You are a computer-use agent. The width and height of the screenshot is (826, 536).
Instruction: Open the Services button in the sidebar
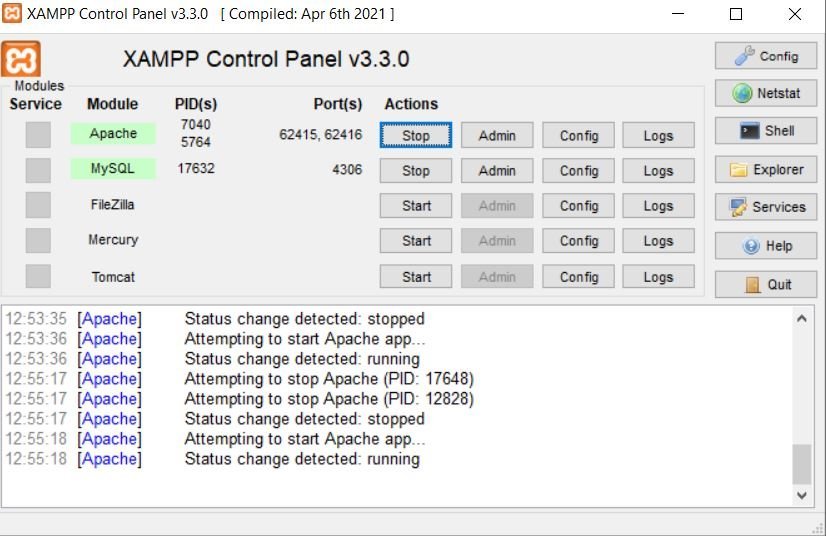(766, 207)
